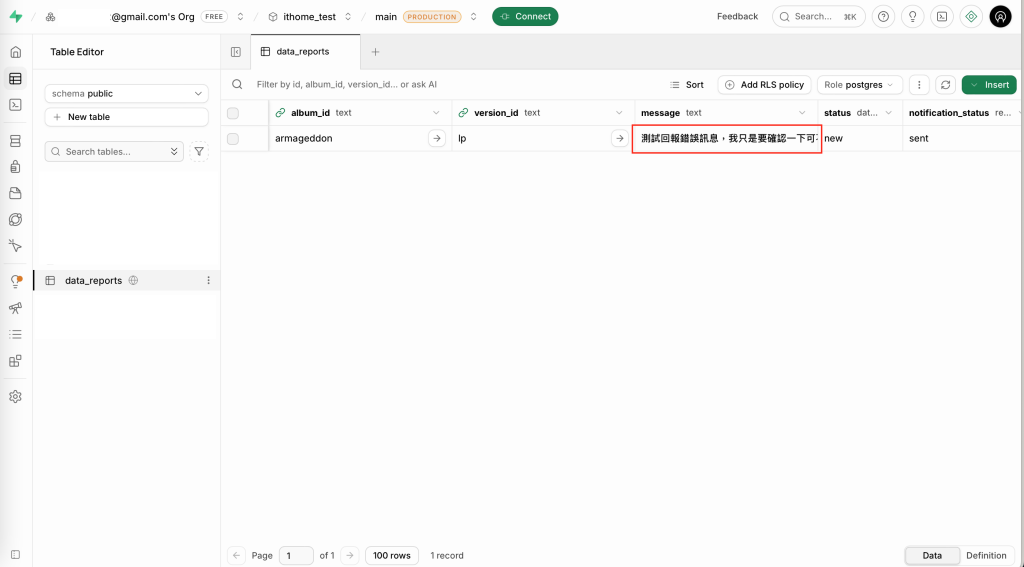
Task: Click Connect button
Action: (525, 16)
